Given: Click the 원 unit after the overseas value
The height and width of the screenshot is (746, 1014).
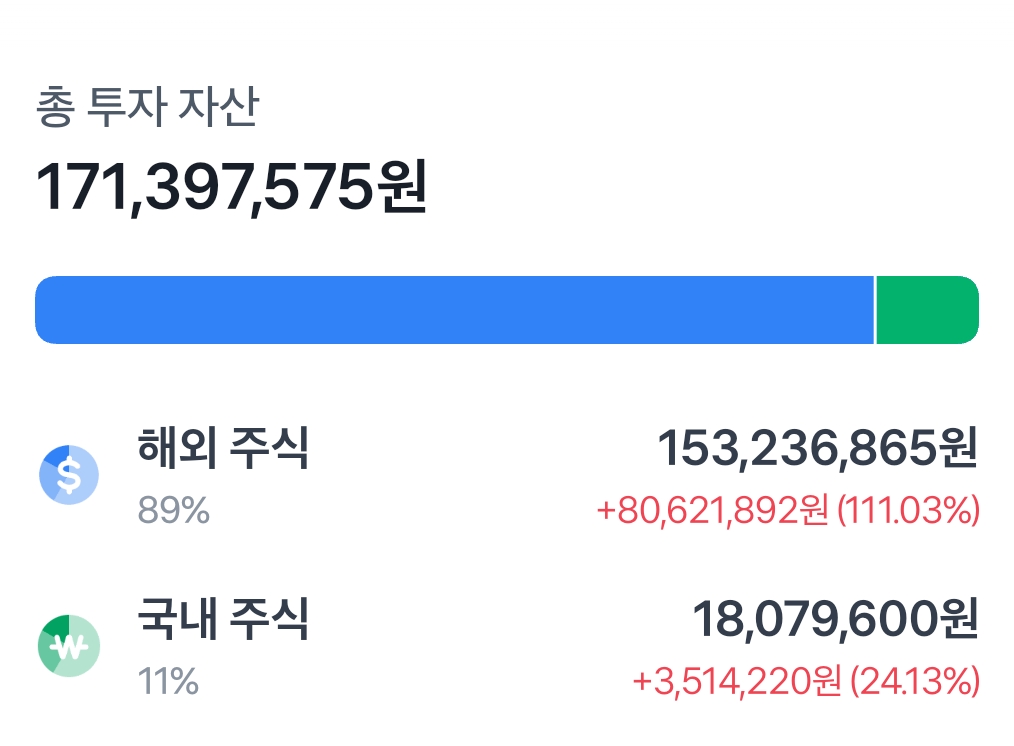Looking at the screenshot, I should (955, 450).
